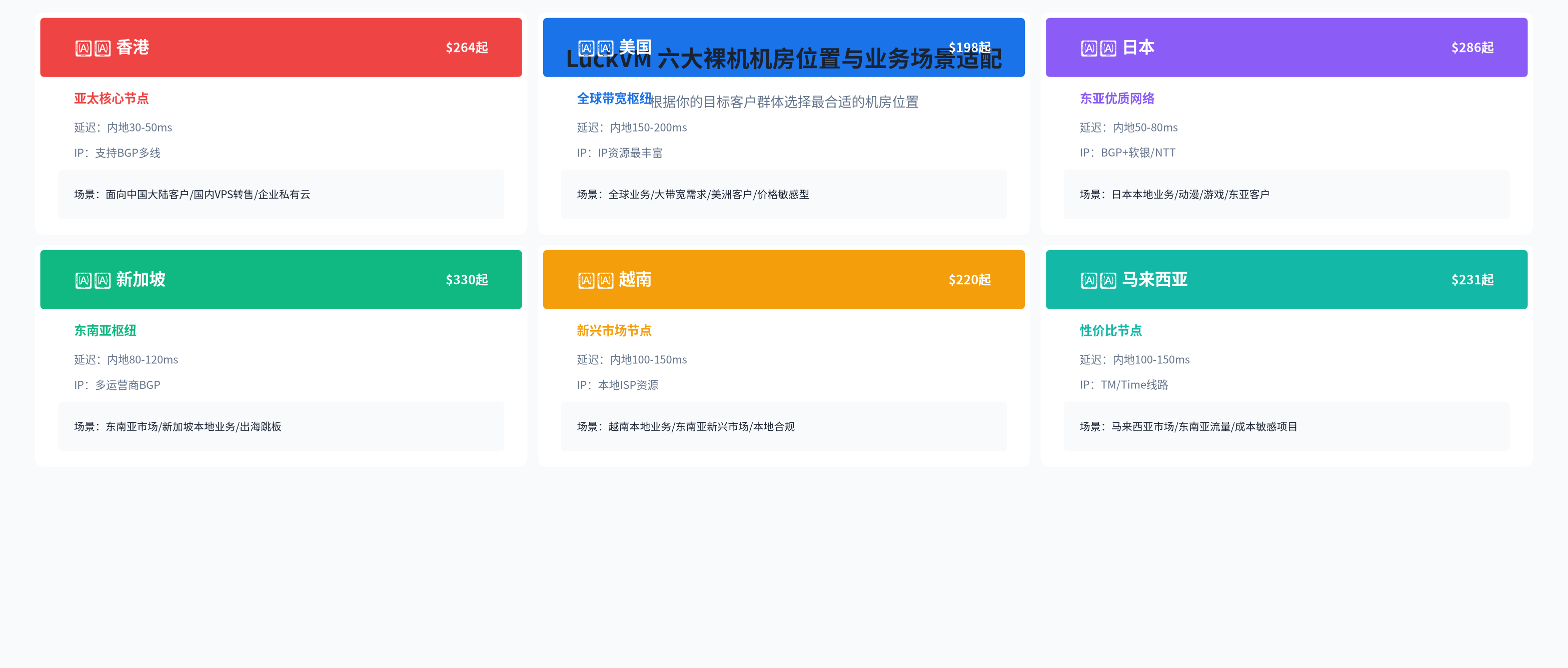This screenshot has width=1568, height=668.
Task: Click IP：多运营商BGP line
Action: tap(118, 385)
